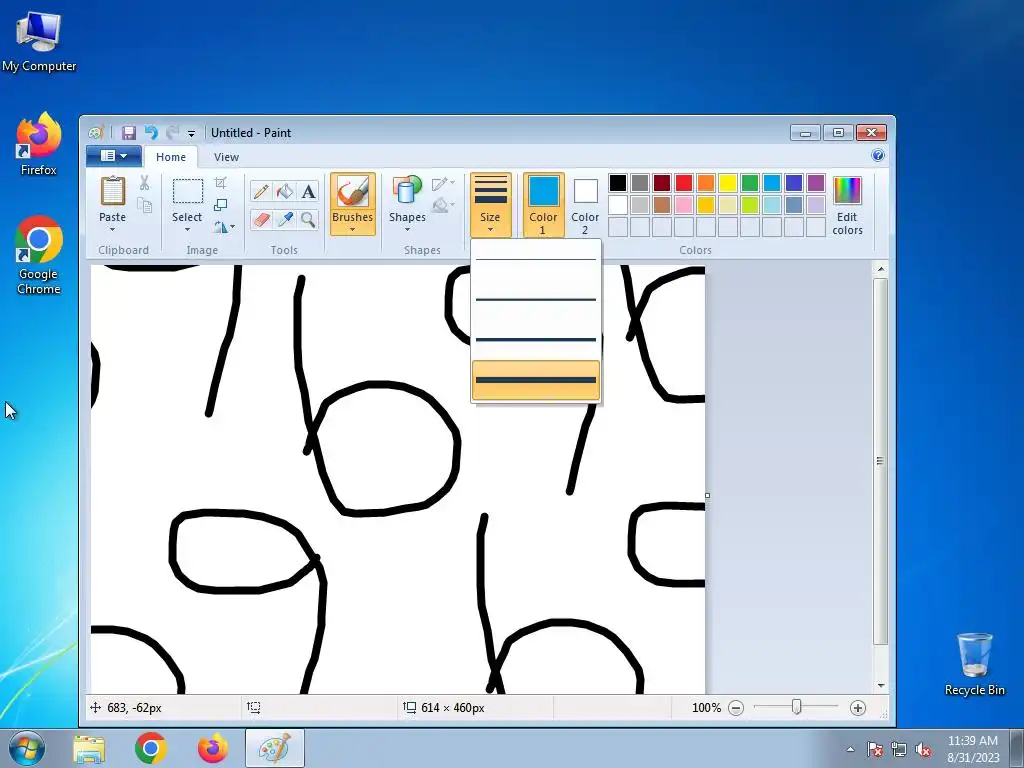The height and width of the screenshot is (768, 1024).
Task: Click the Resize icon in Image group
Action: click(221, 205)
